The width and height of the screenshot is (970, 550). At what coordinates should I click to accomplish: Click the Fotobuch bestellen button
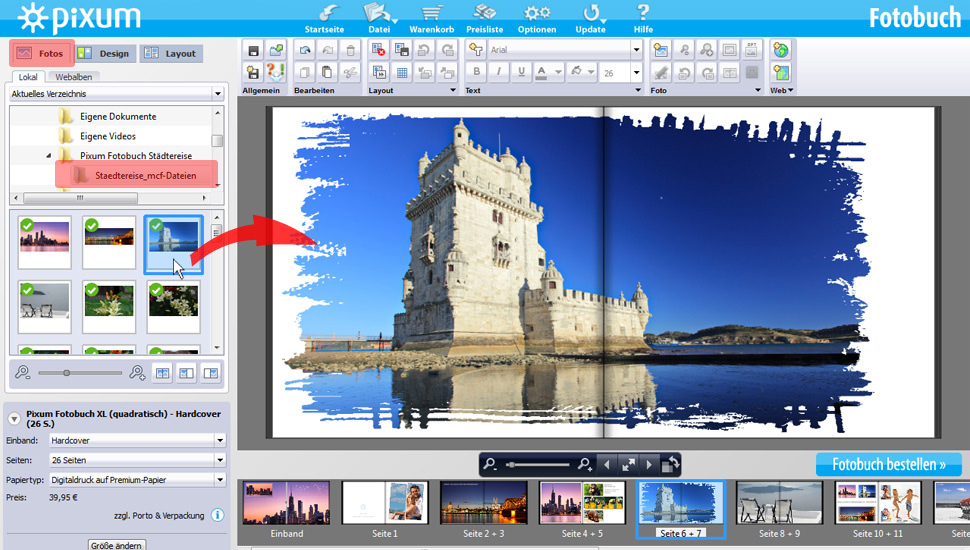click(888, 465)
